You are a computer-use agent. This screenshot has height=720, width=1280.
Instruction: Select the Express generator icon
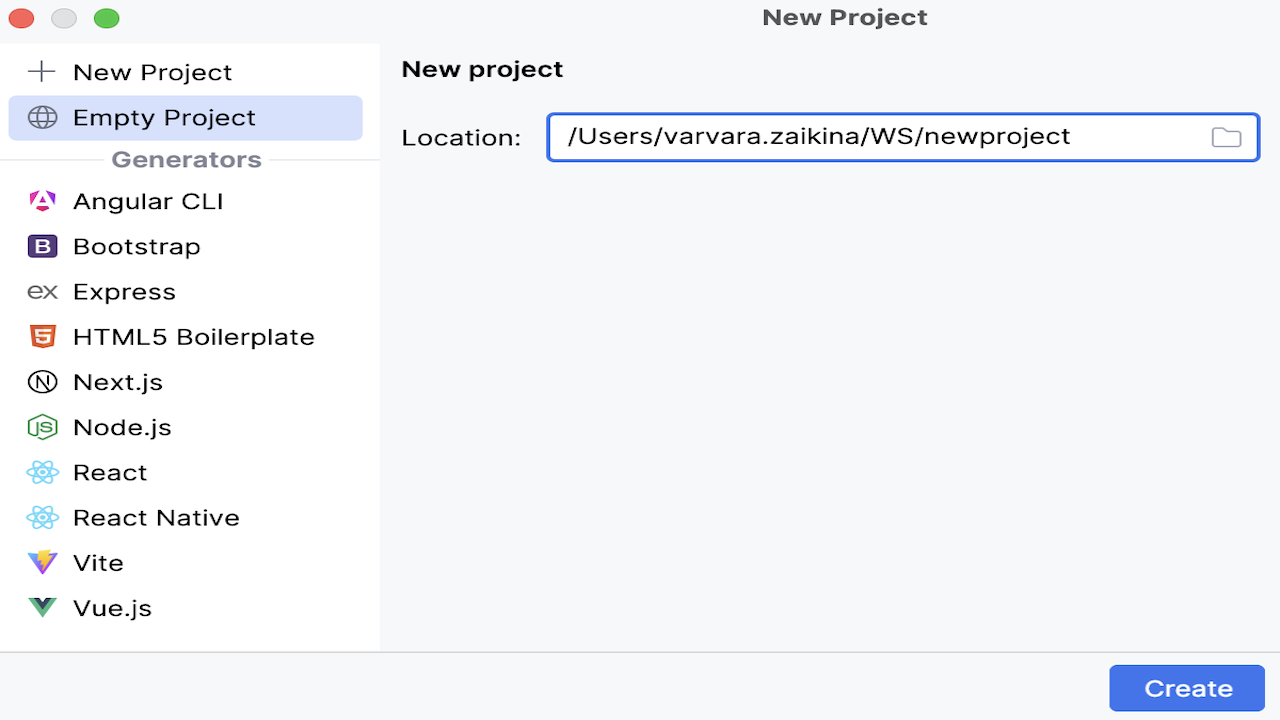point(42,291)
